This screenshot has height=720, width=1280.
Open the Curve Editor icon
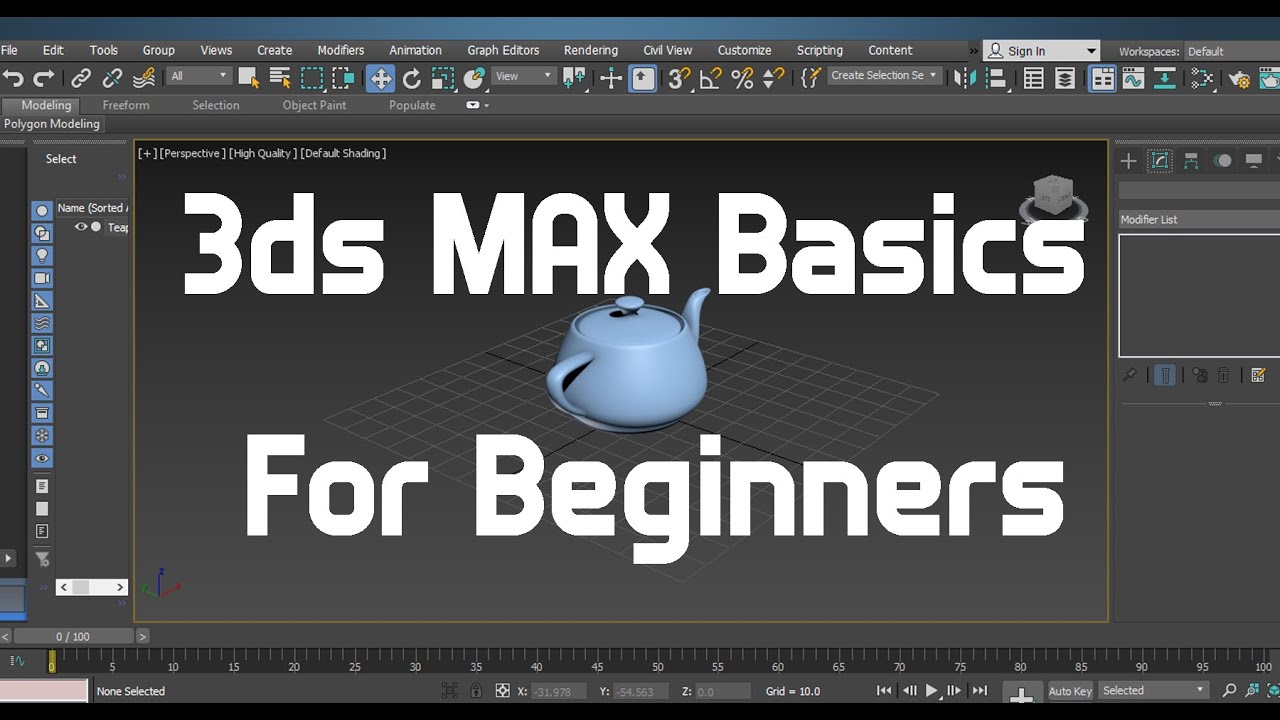[x=1133, y=78]
